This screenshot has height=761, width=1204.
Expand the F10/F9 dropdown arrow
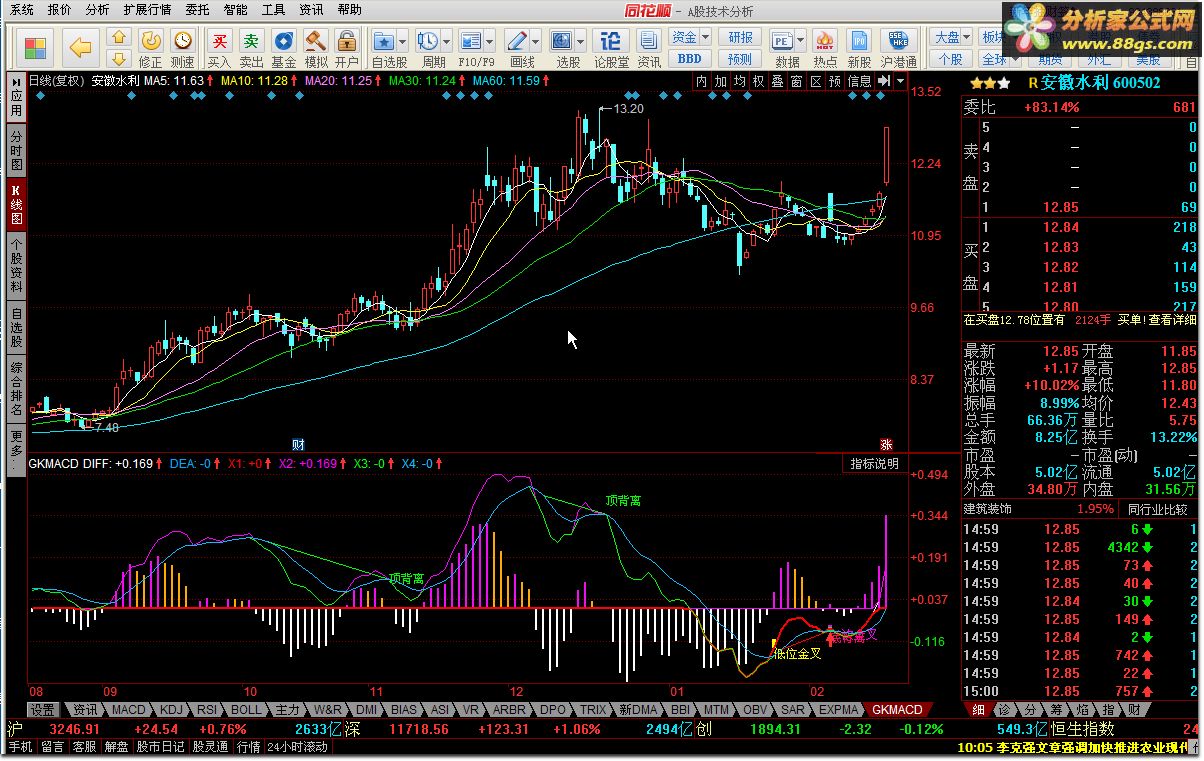[x=490, y=42]
